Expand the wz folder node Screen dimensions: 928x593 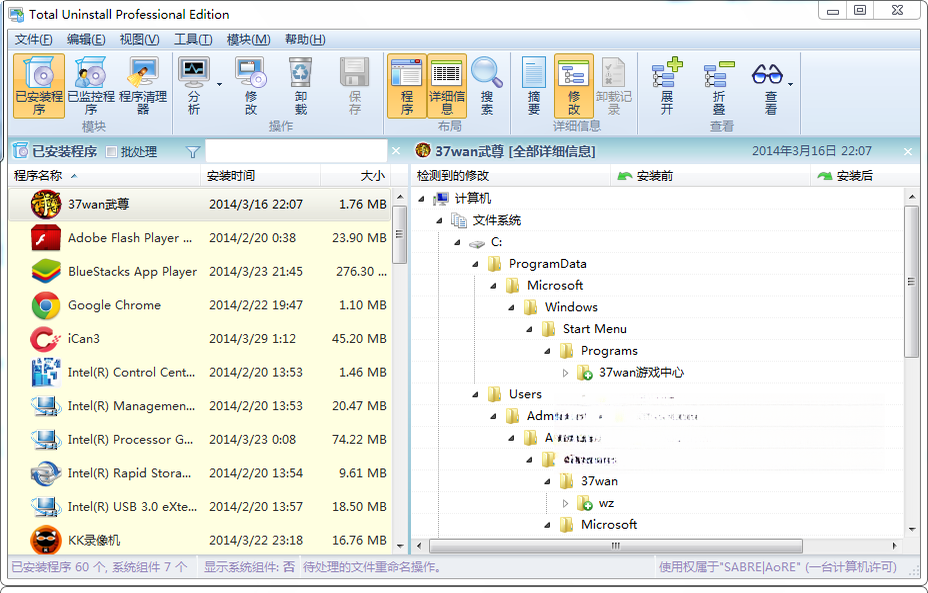click(x=565, y=504)
